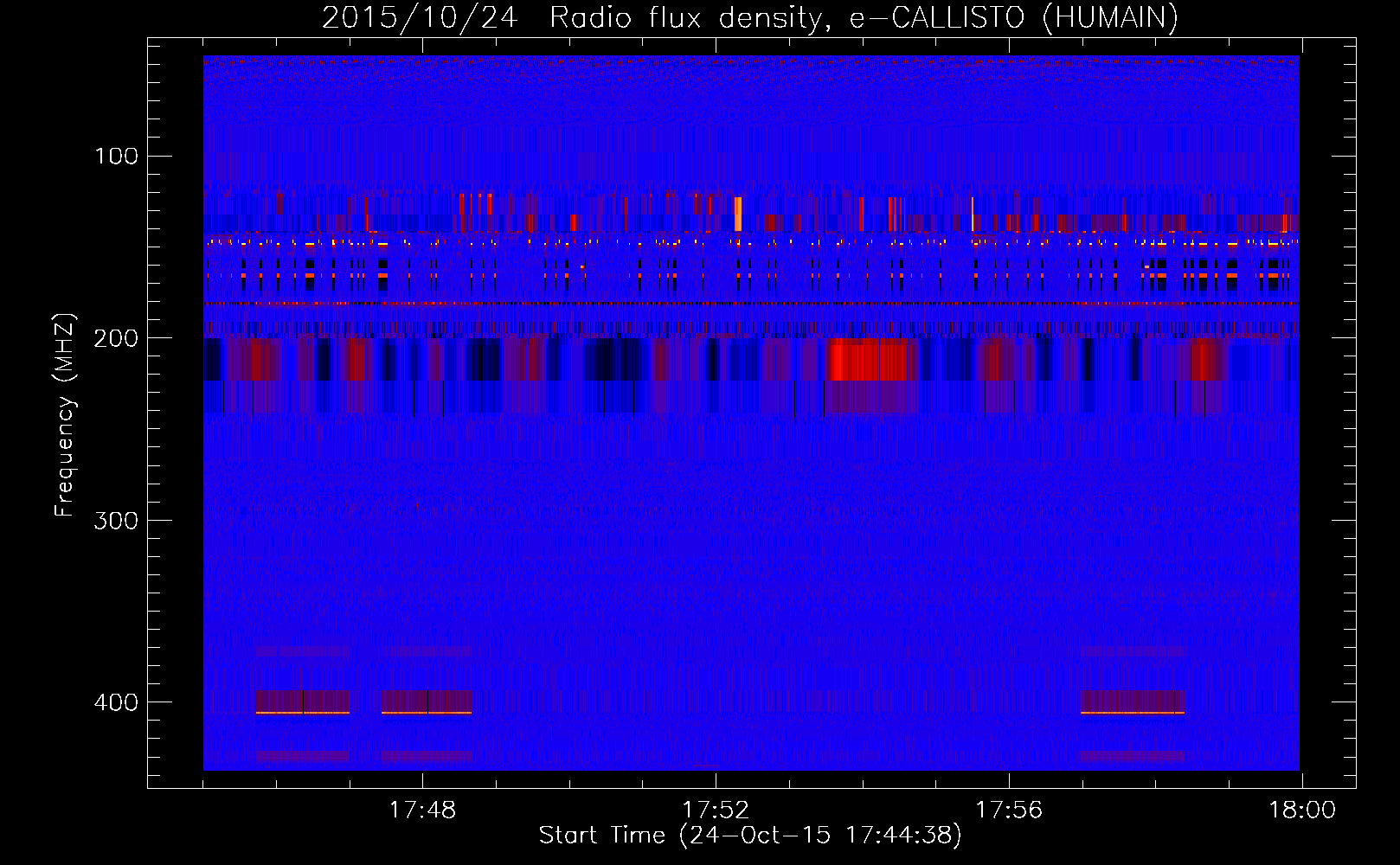1400x865 pixels.
Task: Click the 100 MHz axis tick label
Action: point(117,156)
